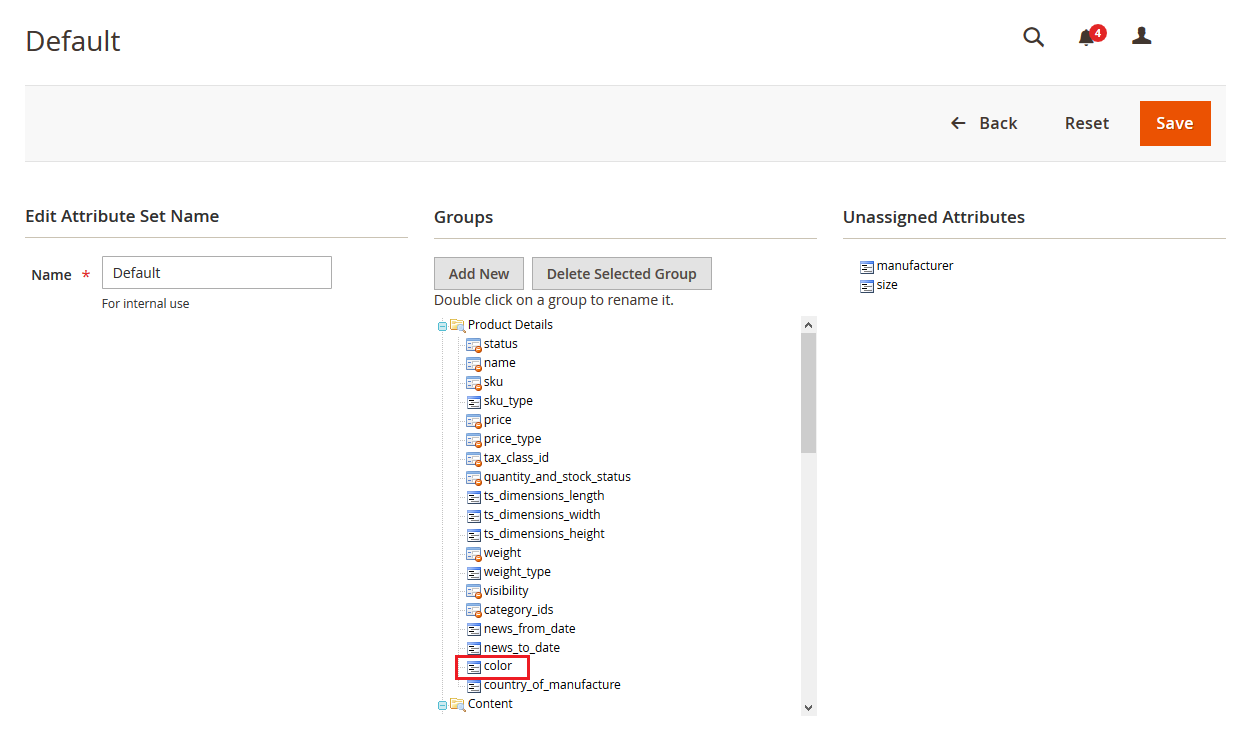Screen dimensions: 1256x753
Task: Collapse the Product Details group
Action: (x=442, y=326)
